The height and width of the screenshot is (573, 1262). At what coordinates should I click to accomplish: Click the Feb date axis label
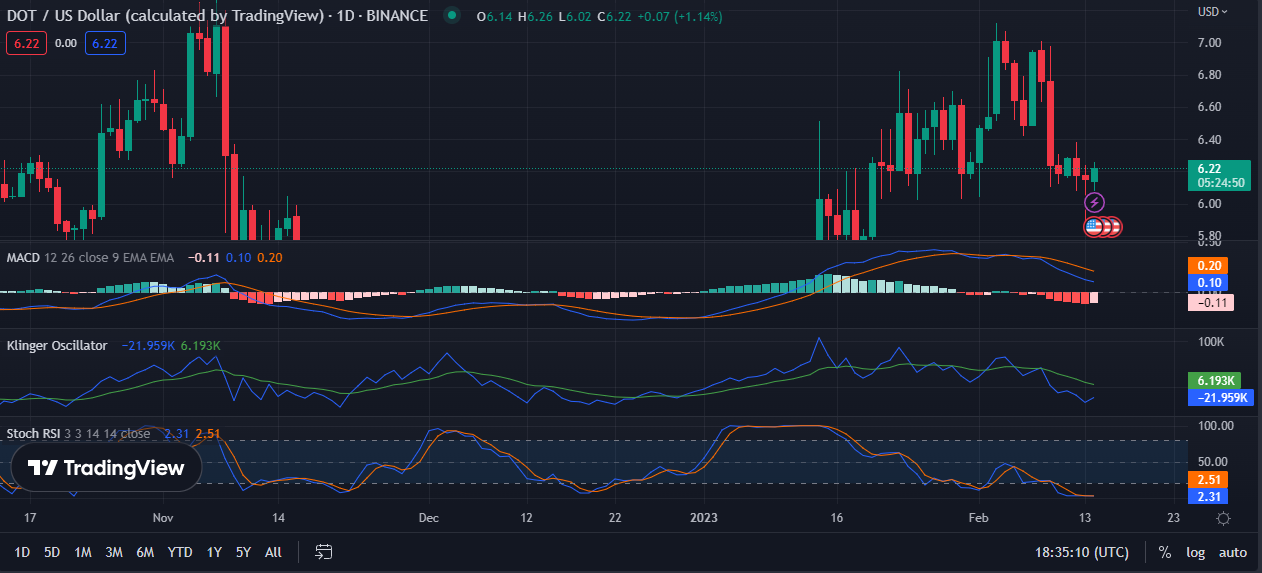pyautogui.click(x=979, y=518)
